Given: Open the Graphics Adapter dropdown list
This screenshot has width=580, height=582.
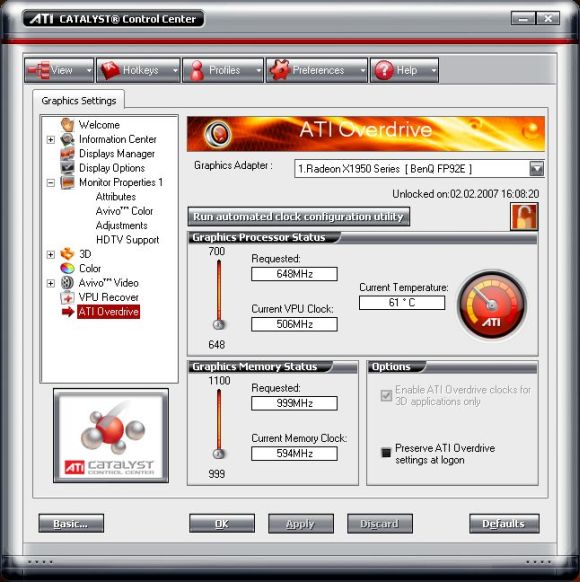Looking at the screenshot, I should pyautogui.click(x=536, y=169).
